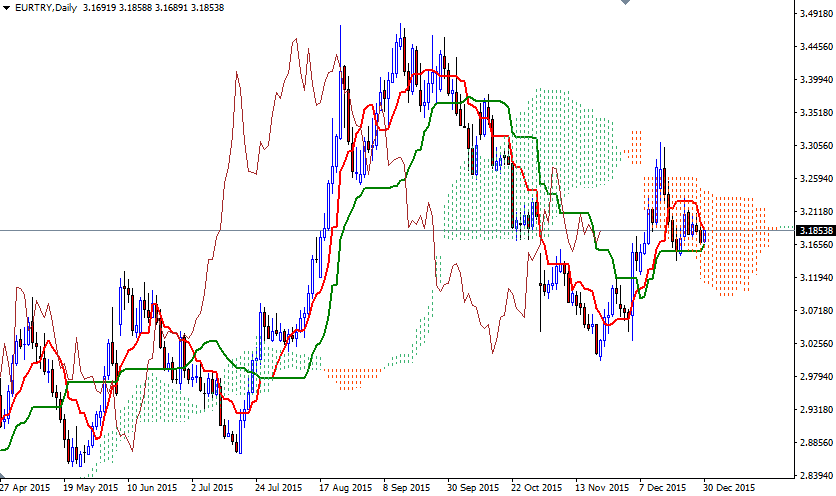836x496 pixels.
Task: Click the 30 Dec 2015 date label
Action: click(729, 487)
